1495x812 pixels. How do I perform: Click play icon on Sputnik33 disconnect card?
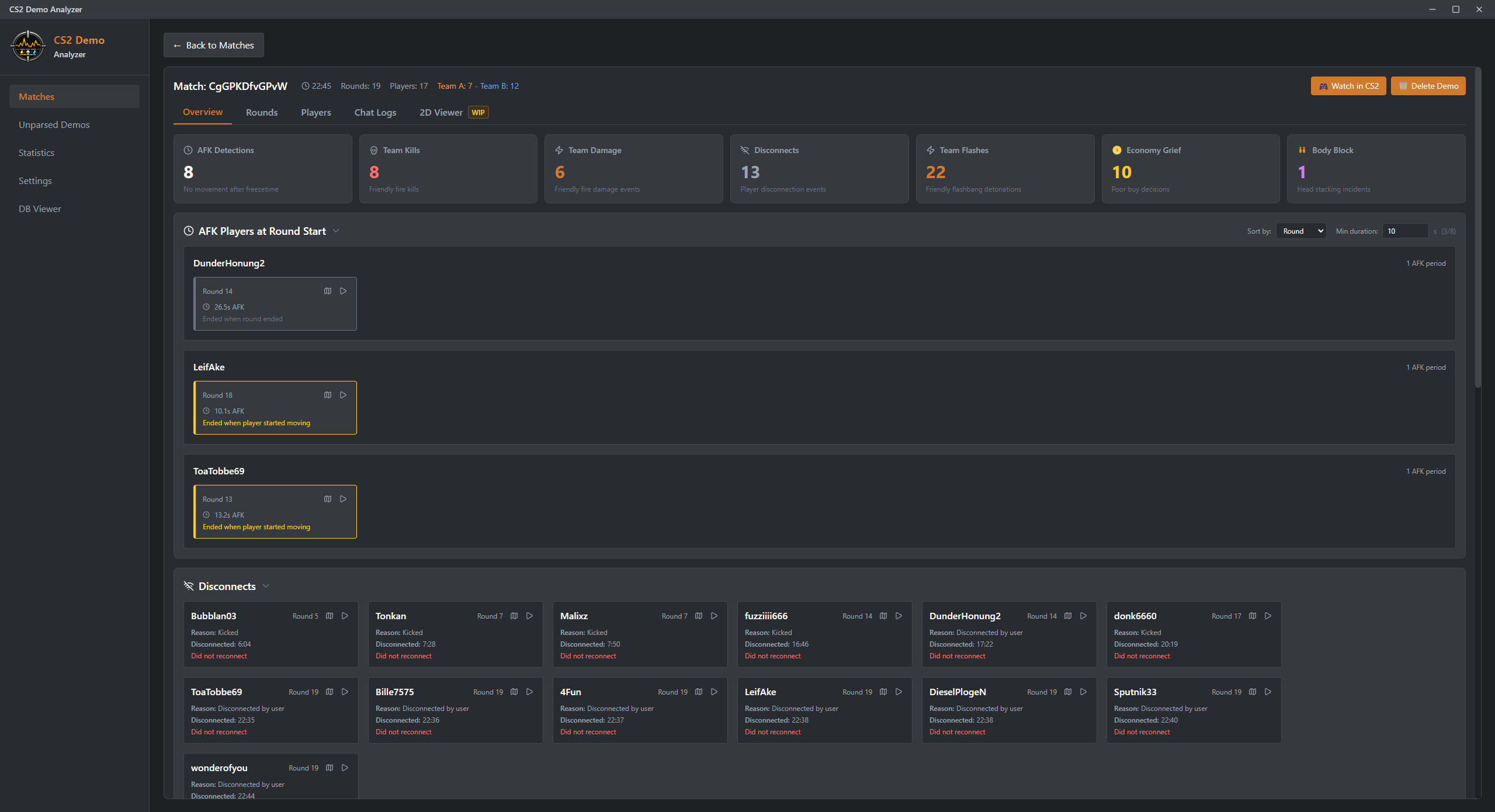coord(1268,692)
